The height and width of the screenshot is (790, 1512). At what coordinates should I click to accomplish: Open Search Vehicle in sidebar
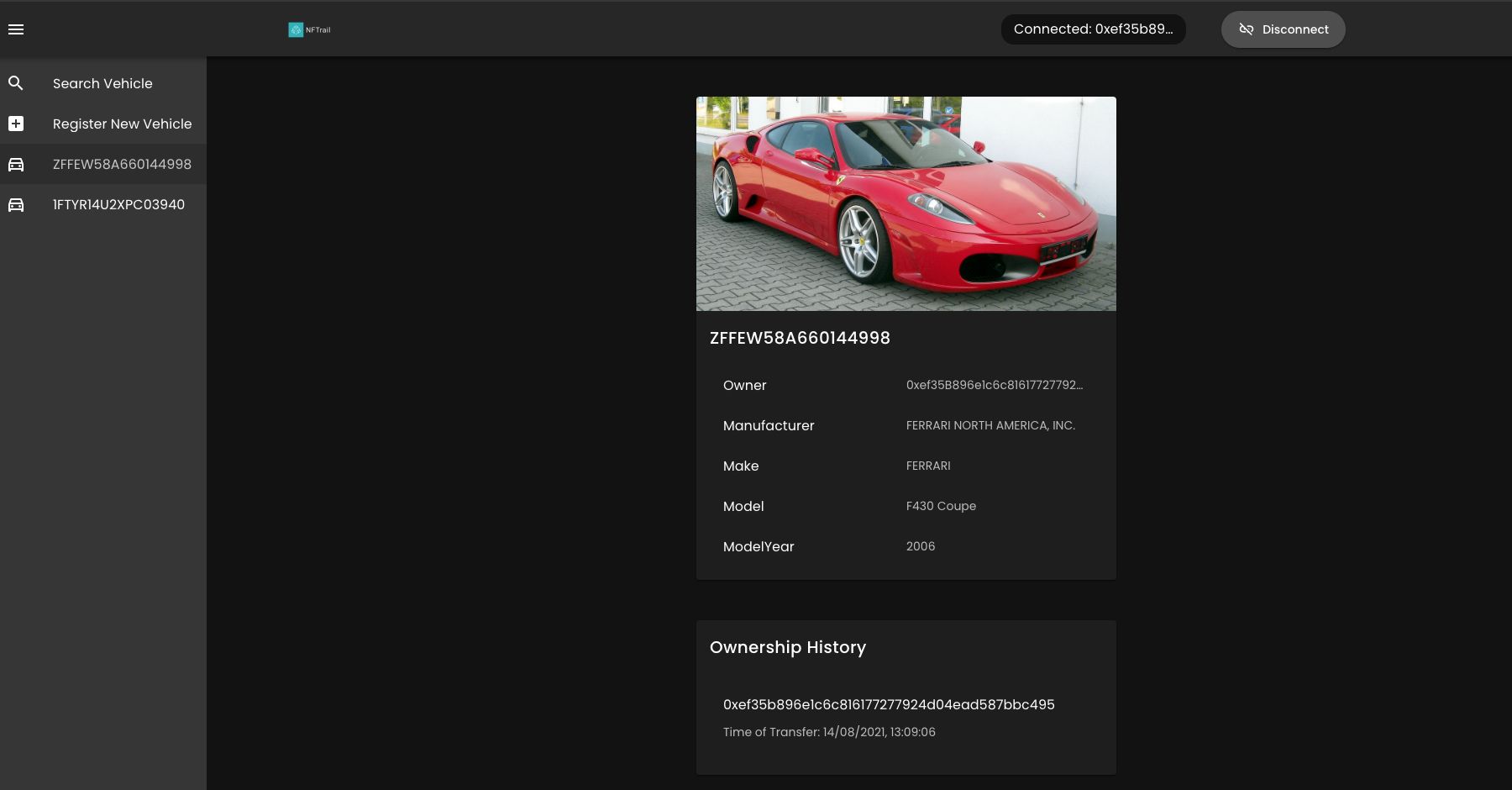[103, 83]
